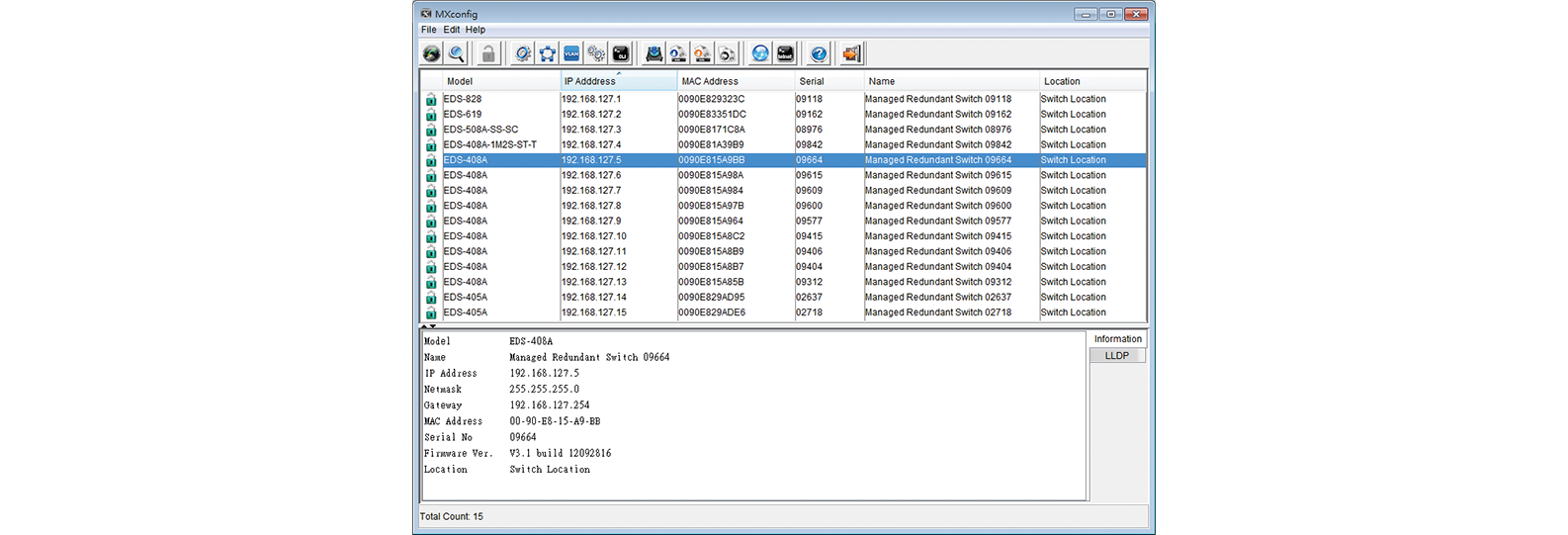
Task: Click IP address 192.168.127.10
Action: pos(594,236)
